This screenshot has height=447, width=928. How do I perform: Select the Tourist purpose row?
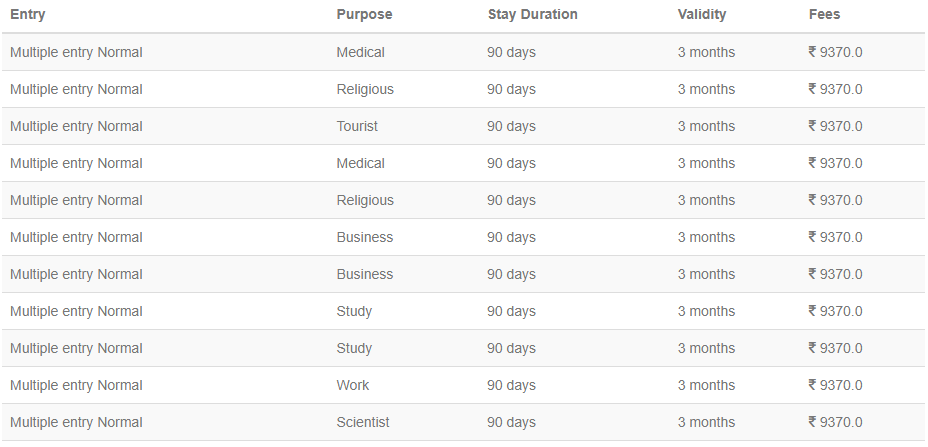464,126
